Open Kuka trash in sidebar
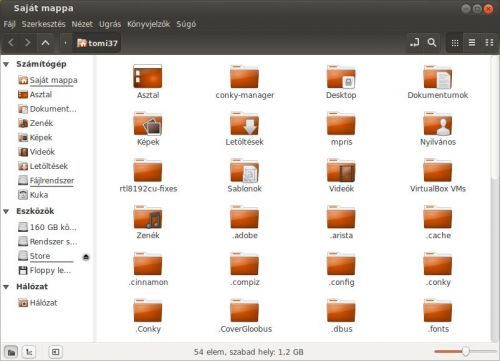 pyautogui.click(x=33, y=195)
